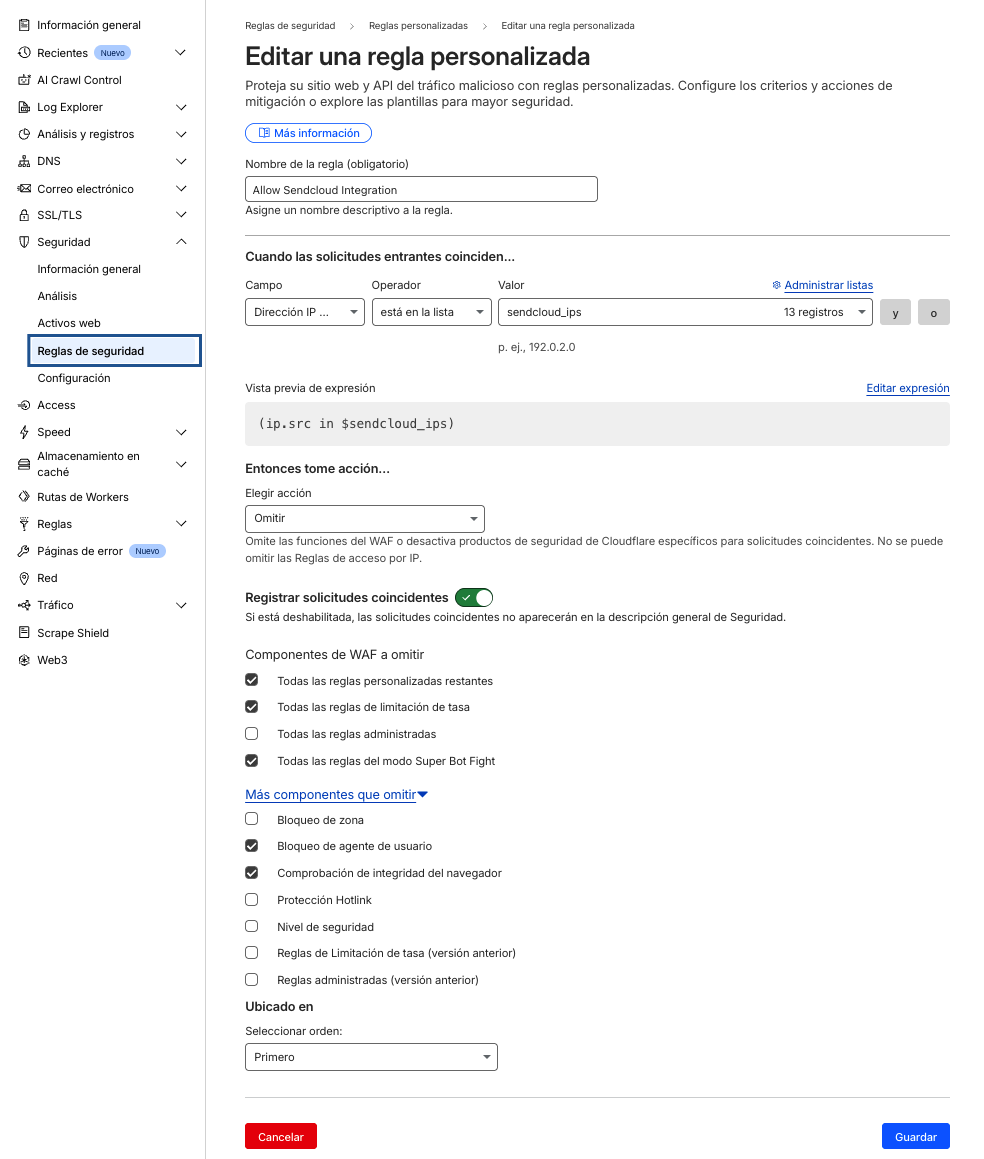This screenshot has height=1159, width=984.
Task: Open Rutas de Workers via its icon
Action: (x=22, y=496)
